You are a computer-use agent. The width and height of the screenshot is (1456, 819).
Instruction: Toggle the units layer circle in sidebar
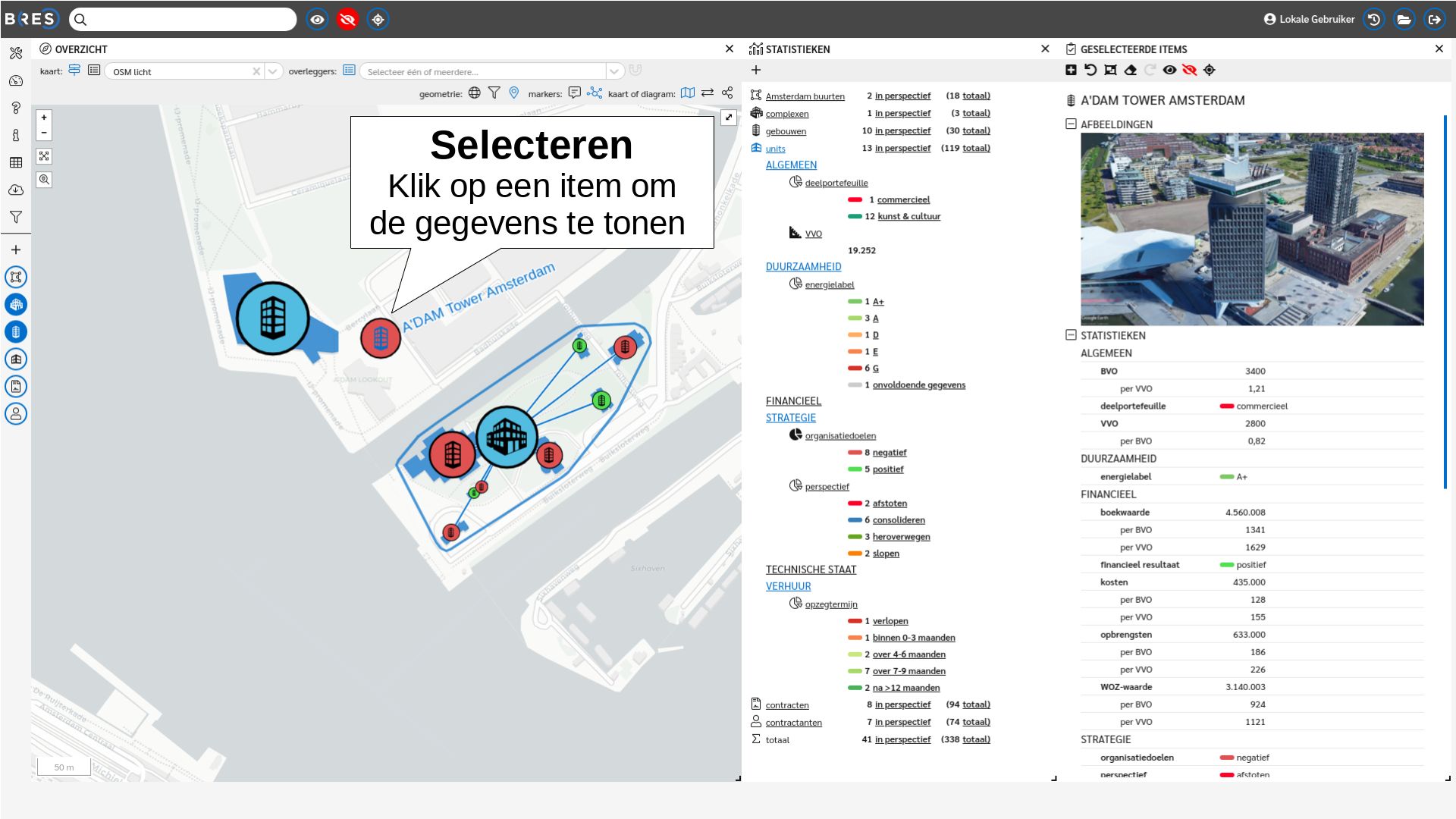coord(16,359)
